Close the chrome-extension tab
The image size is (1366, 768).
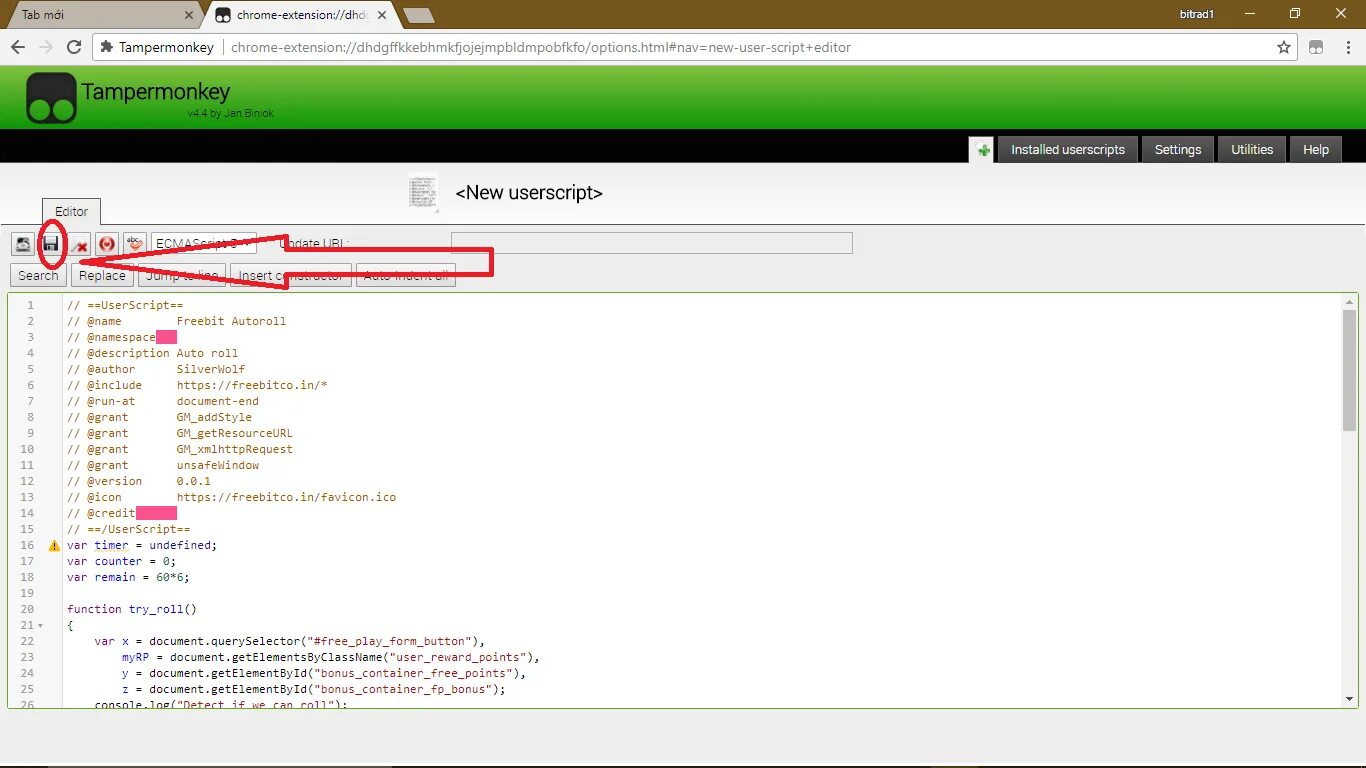pos(383,15)
